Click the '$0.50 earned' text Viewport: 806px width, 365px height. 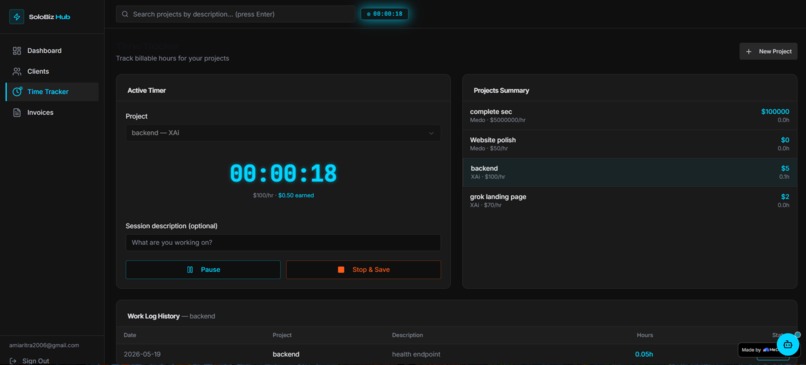point(296,195)
